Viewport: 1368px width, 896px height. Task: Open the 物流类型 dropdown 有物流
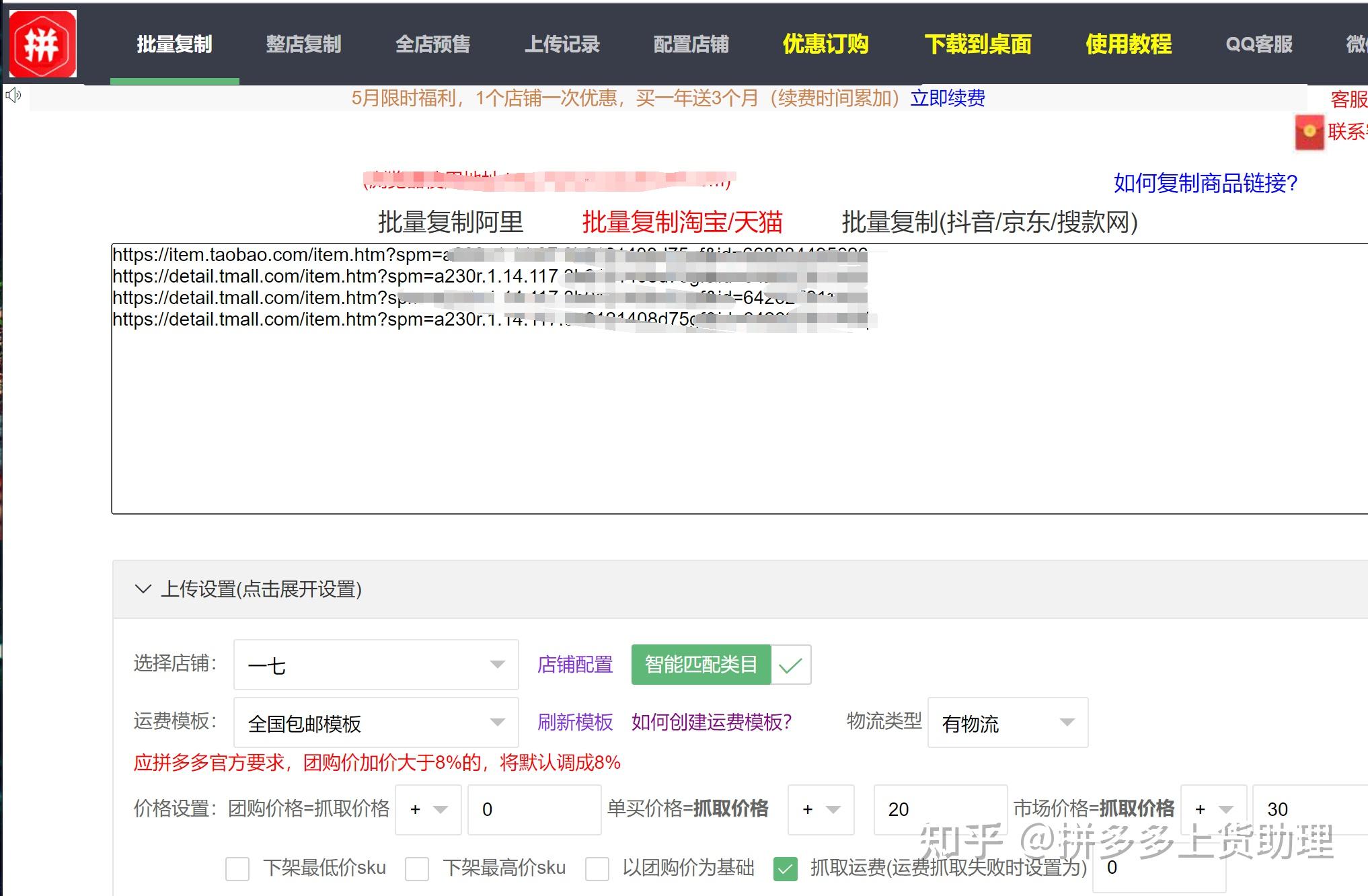1008,722
